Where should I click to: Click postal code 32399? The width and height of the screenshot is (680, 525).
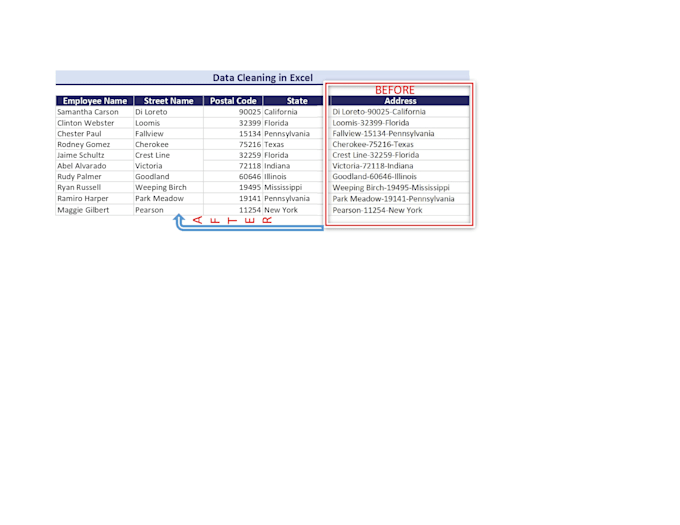pos(233,123)
